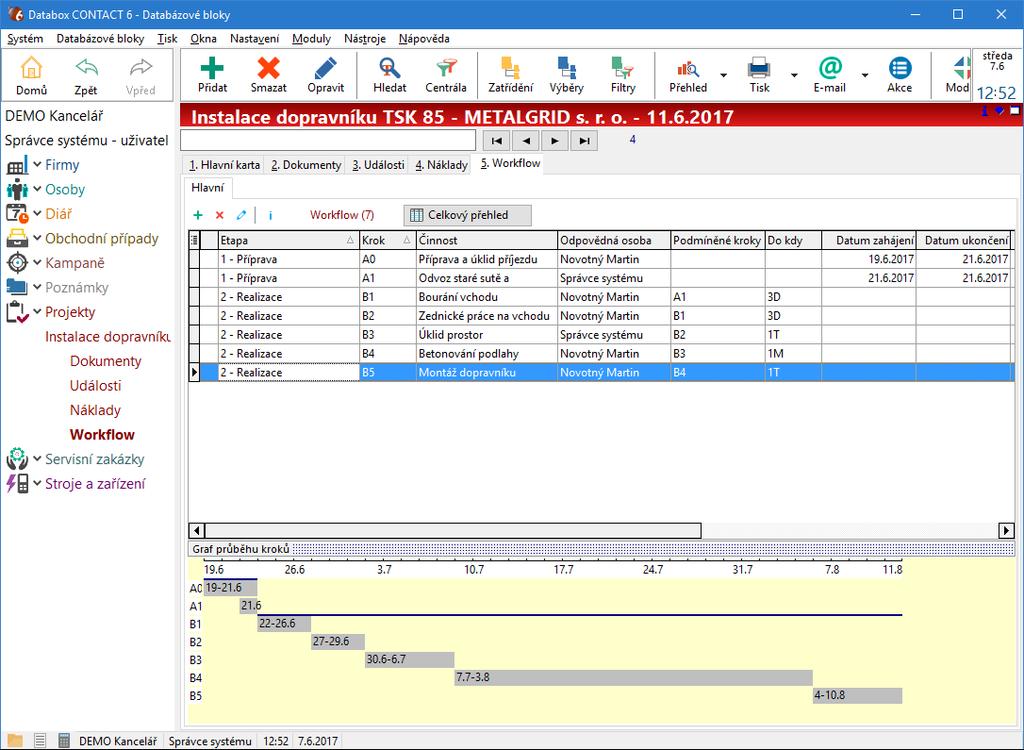Click the 4-10.8 Gantt bar for B5
The height and width of the screenshot is (750, 1024).
[x=857, y=695]
